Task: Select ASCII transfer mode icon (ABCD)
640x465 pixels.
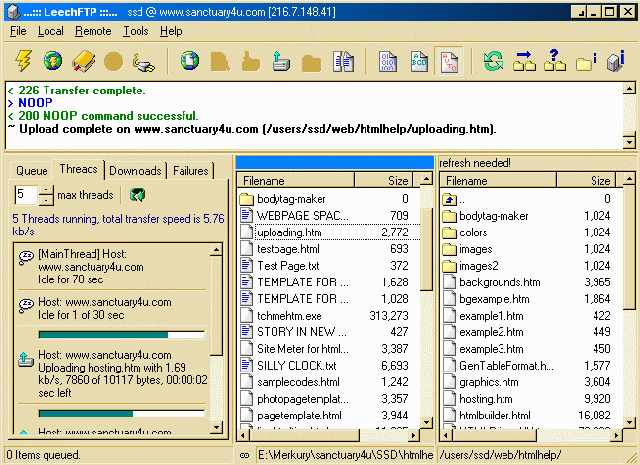Action: click(x=419, y=62)
